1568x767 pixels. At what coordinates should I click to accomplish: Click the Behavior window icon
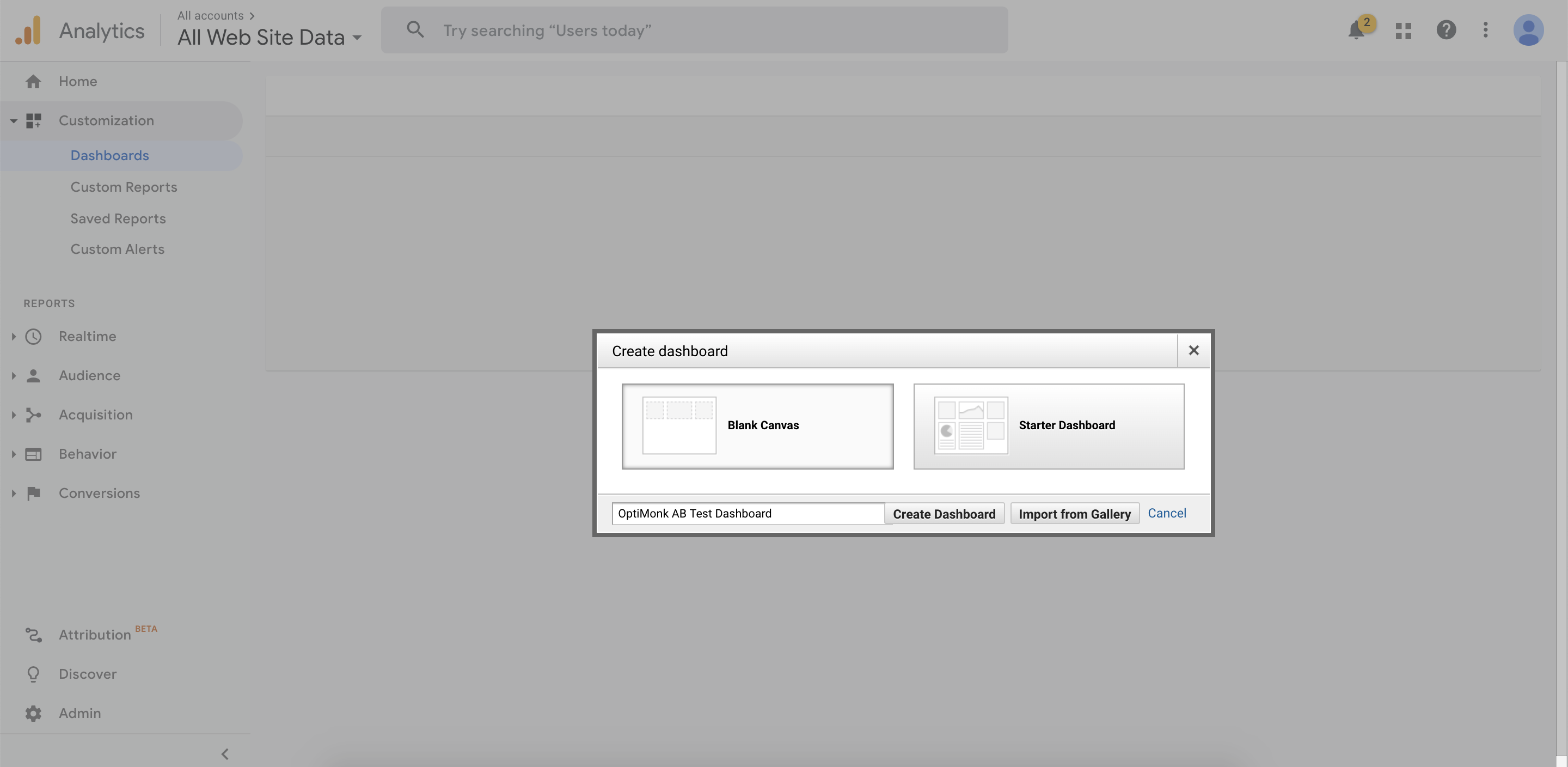pos(33,454)
